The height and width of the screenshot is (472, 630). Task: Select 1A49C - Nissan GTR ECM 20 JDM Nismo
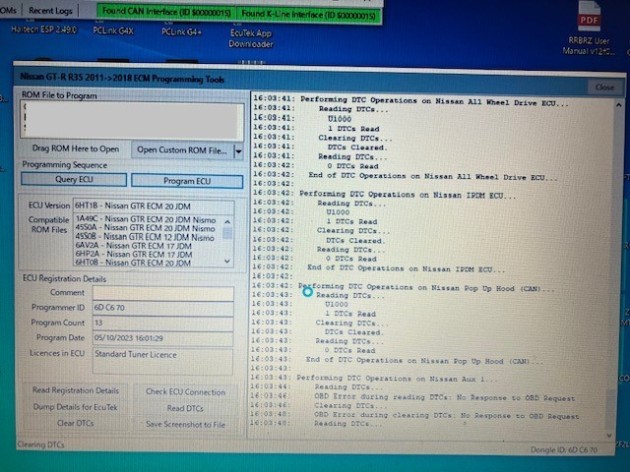click(146, 220)
